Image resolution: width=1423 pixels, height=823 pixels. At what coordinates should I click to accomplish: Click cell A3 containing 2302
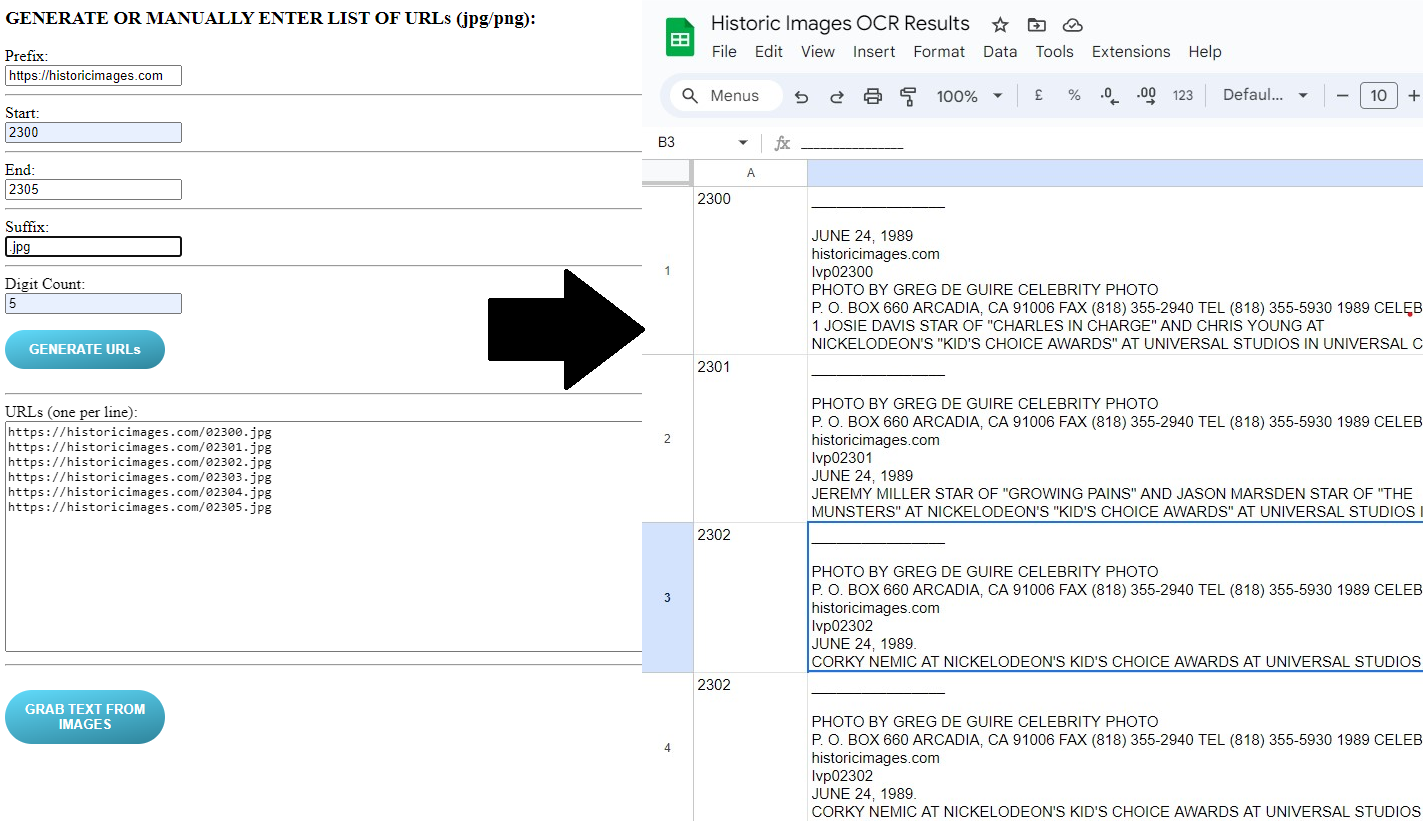tap(750, 598)
